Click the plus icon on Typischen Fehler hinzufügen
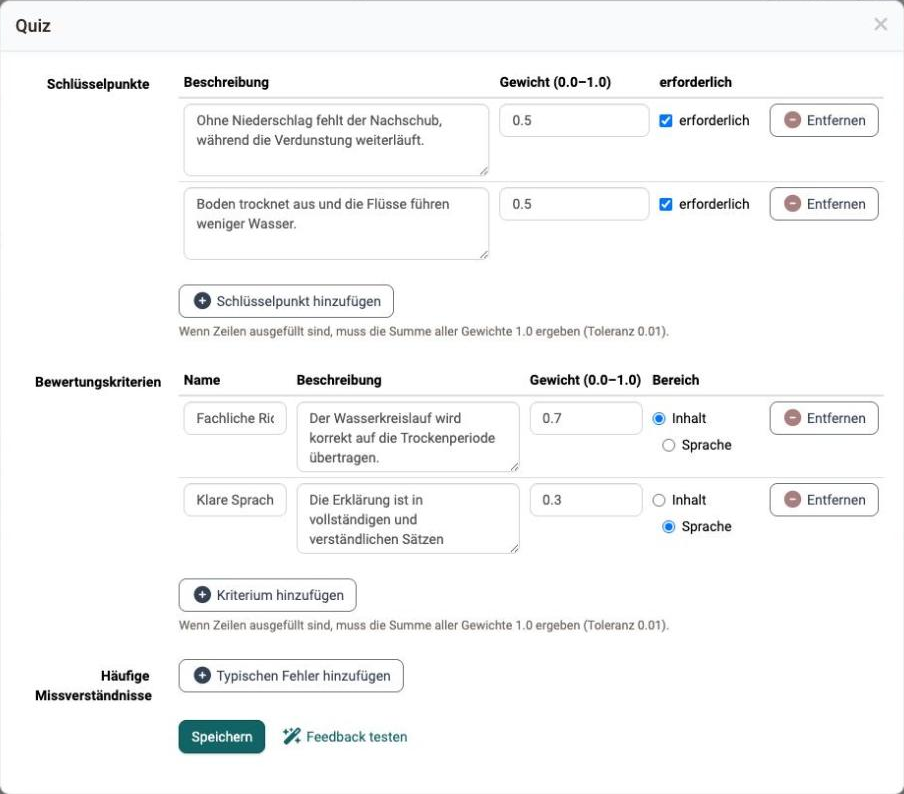Screen dimensions: 904x794 (202, 676)
